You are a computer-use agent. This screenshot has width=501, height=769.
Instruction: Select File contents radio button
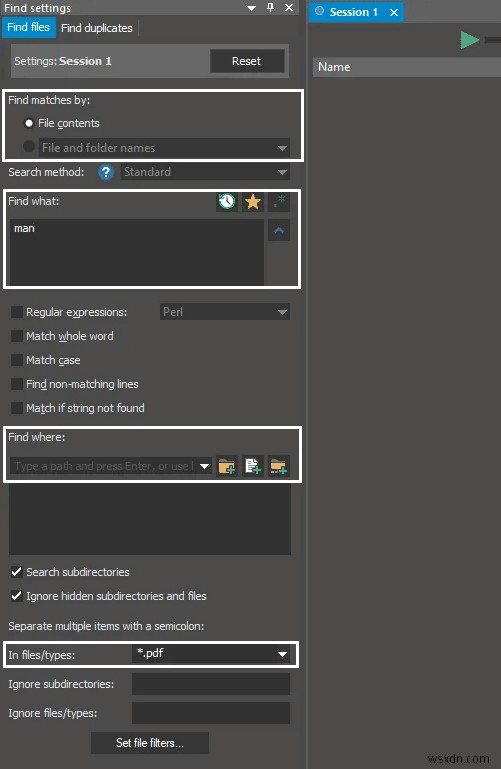click(x=29, y=123)
